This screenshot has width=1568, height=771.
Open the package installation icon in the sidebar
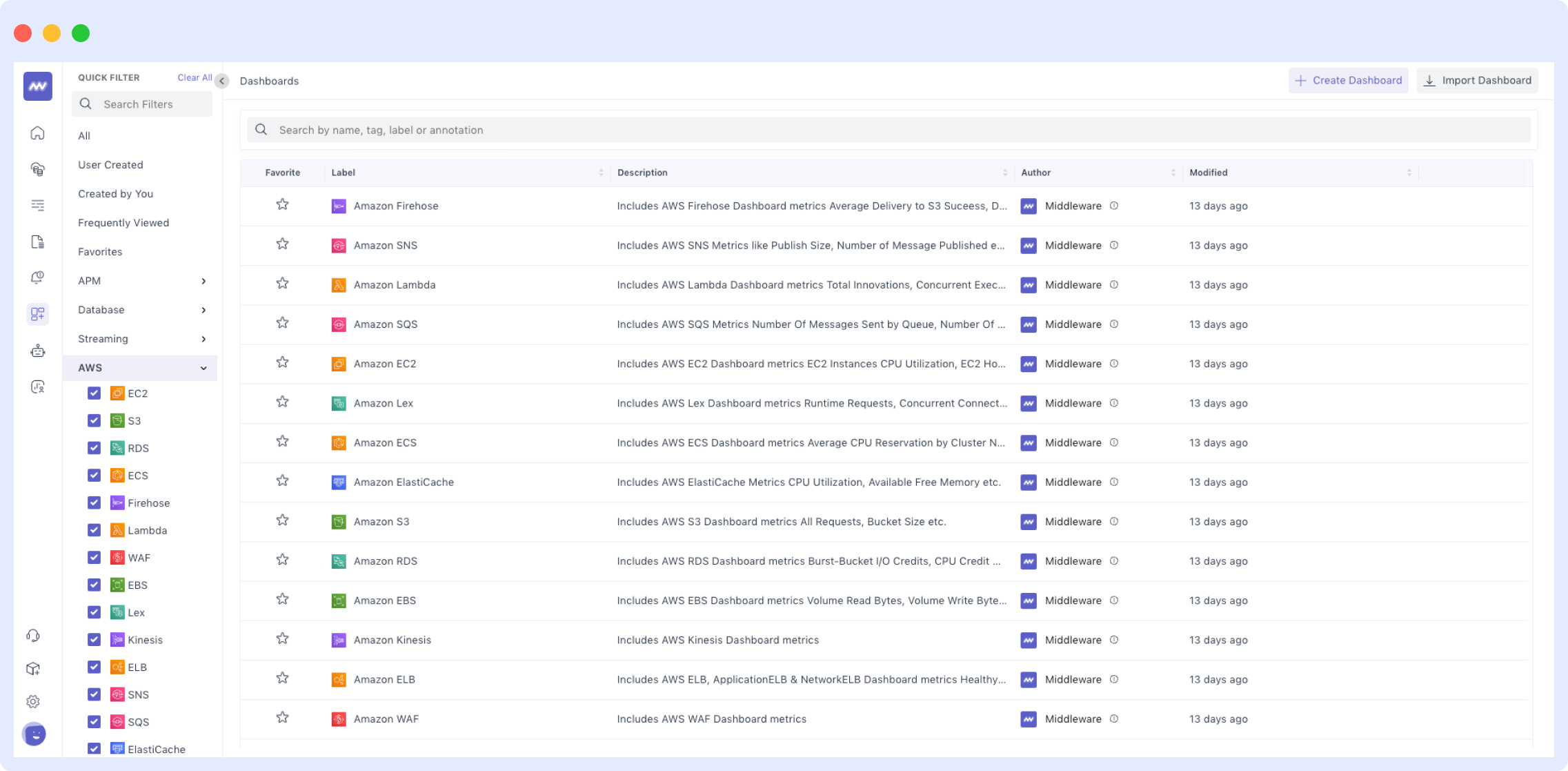[x=33, y=668]
